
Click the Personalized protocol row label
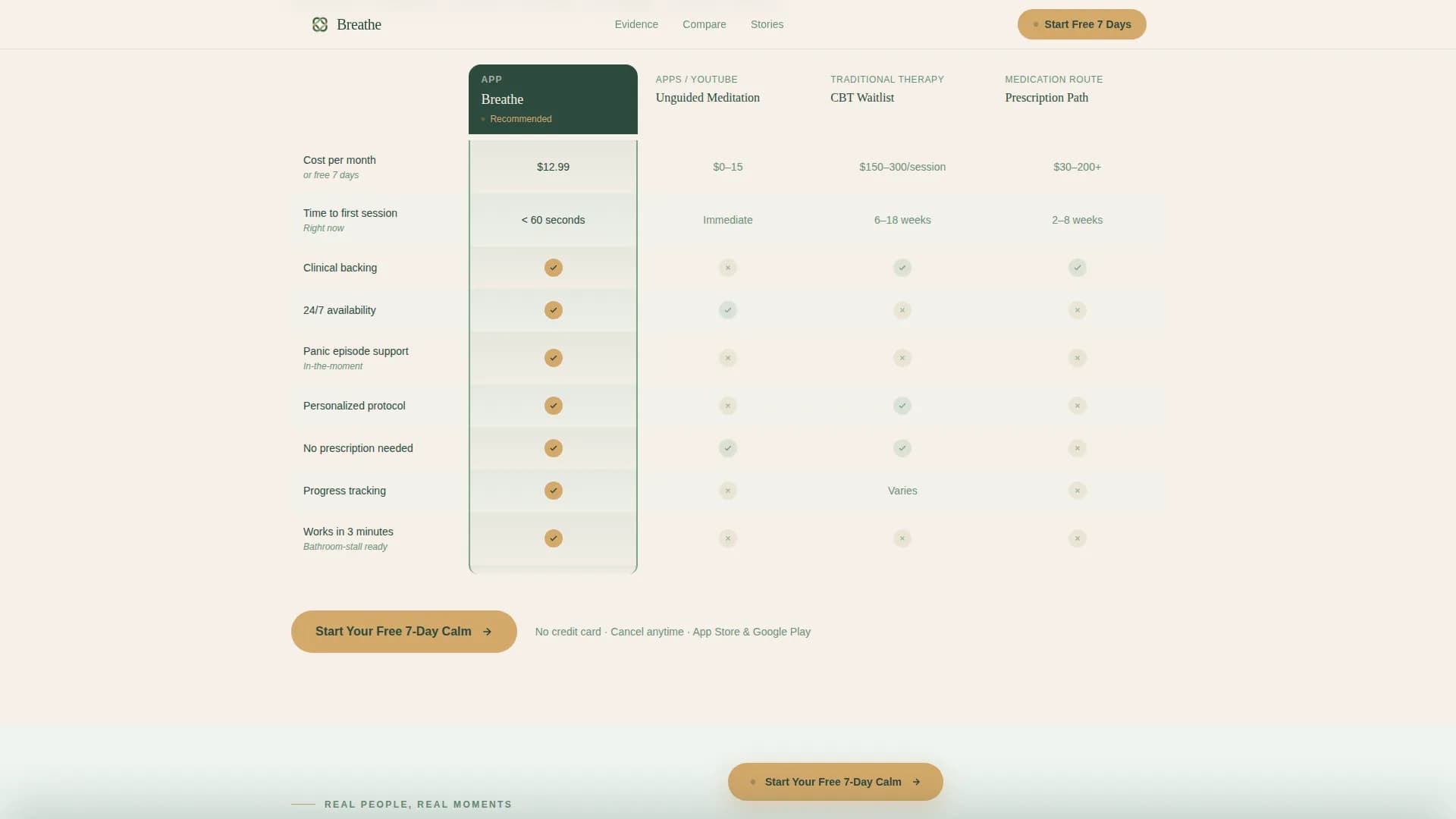(x=354, y=406)
